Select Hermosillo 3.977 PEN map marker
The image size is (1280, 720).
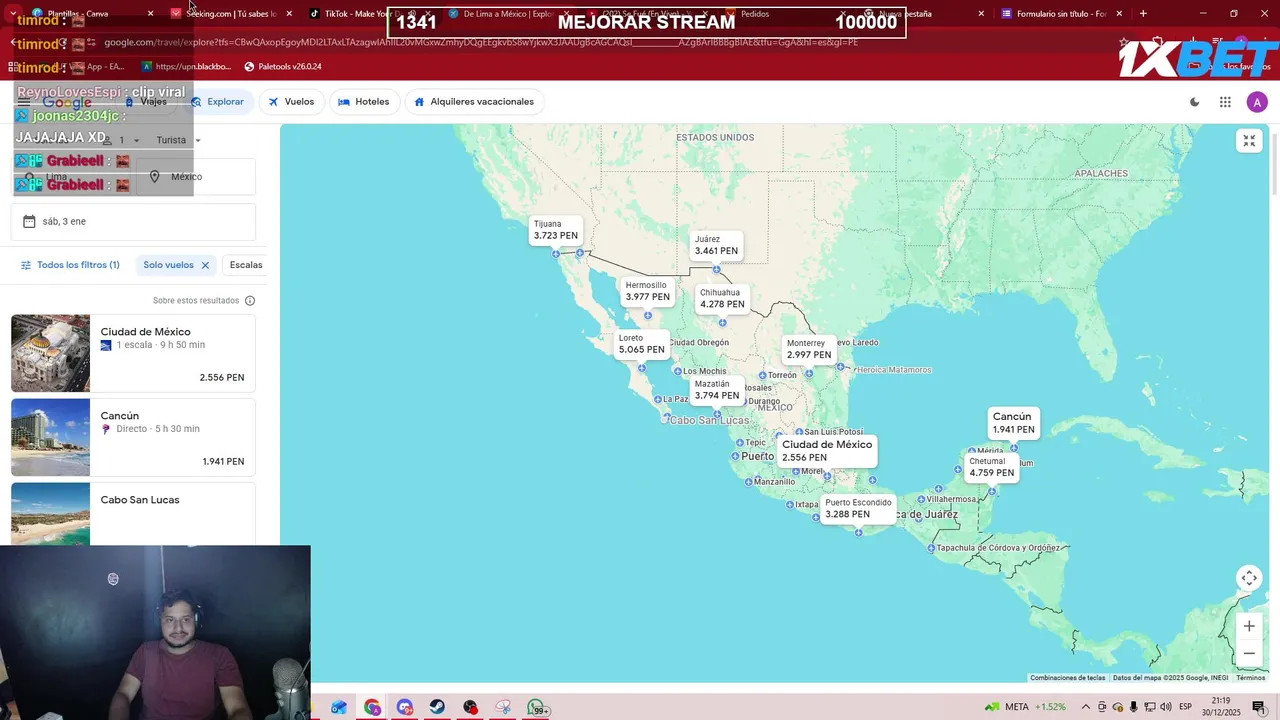(647, 291)
